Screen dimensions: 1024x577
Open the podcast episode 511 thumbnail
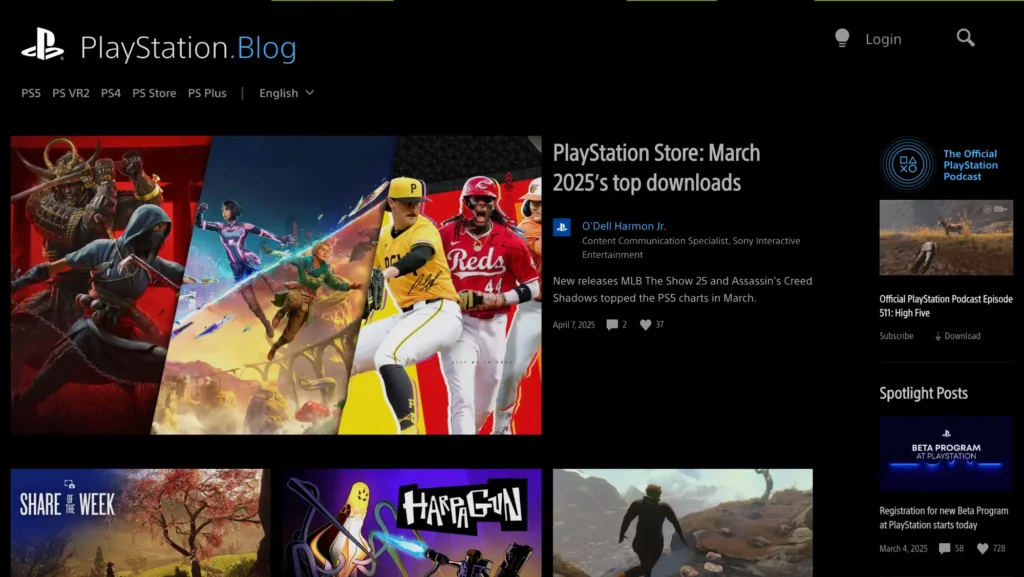click(x=946, y=238)
